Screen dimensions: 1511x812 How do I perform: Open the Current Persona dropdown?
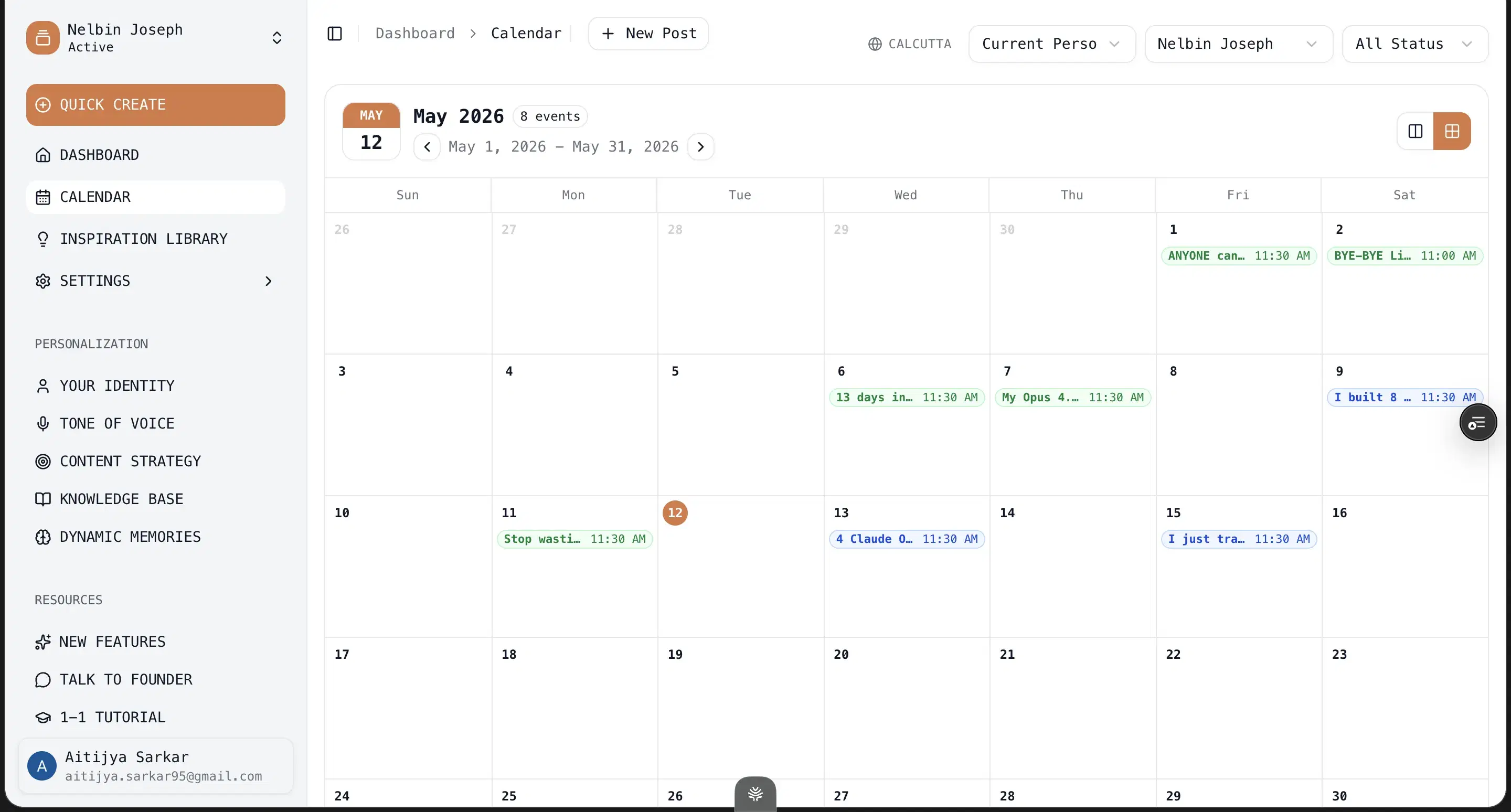[1052, 44]
